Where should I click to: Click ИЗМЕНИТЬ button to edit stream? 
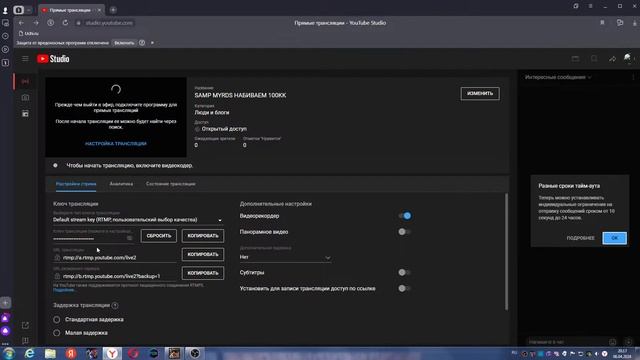click(480, 93)
